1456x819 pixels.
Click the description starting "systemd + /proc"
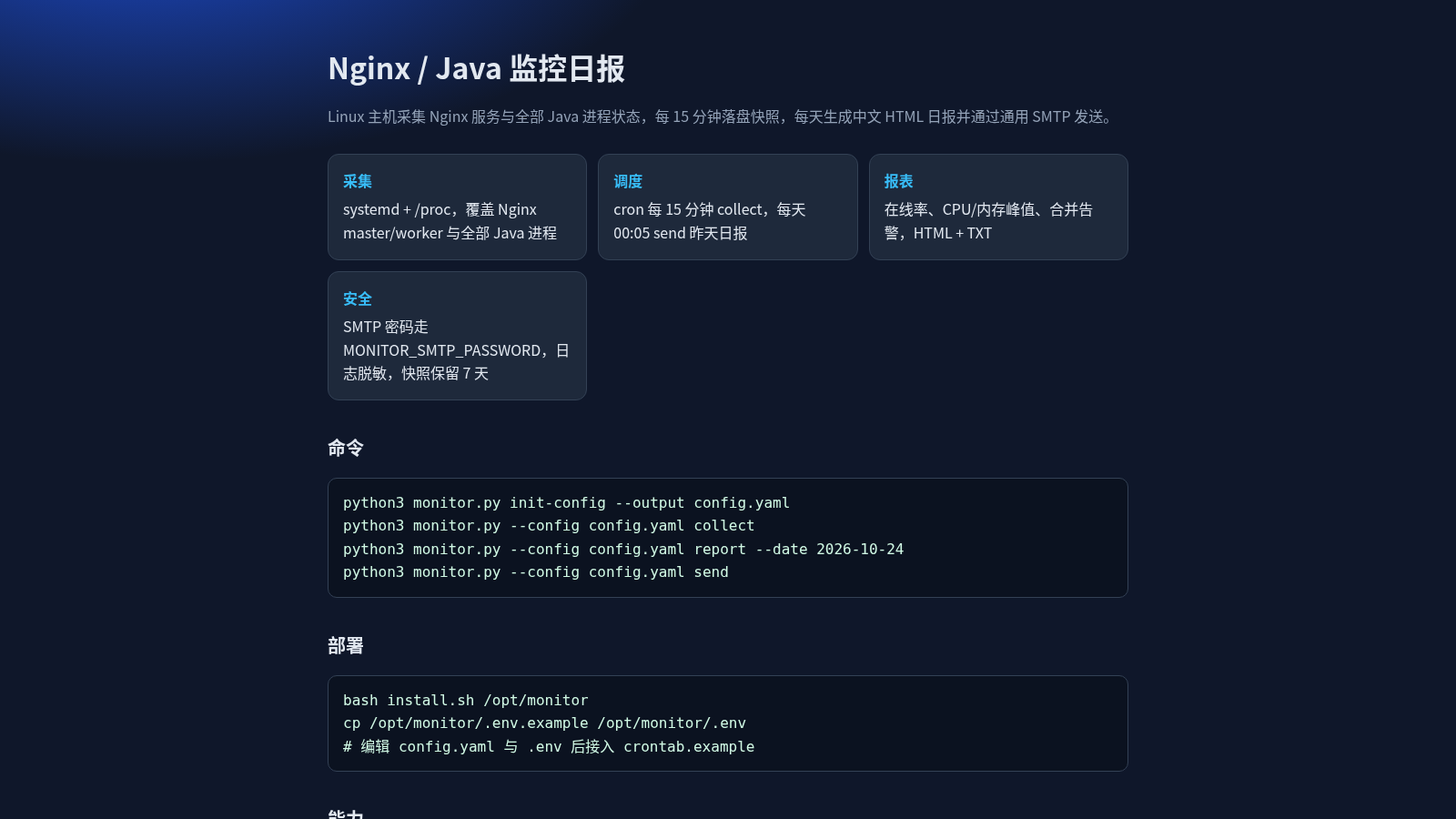point(450,221)
